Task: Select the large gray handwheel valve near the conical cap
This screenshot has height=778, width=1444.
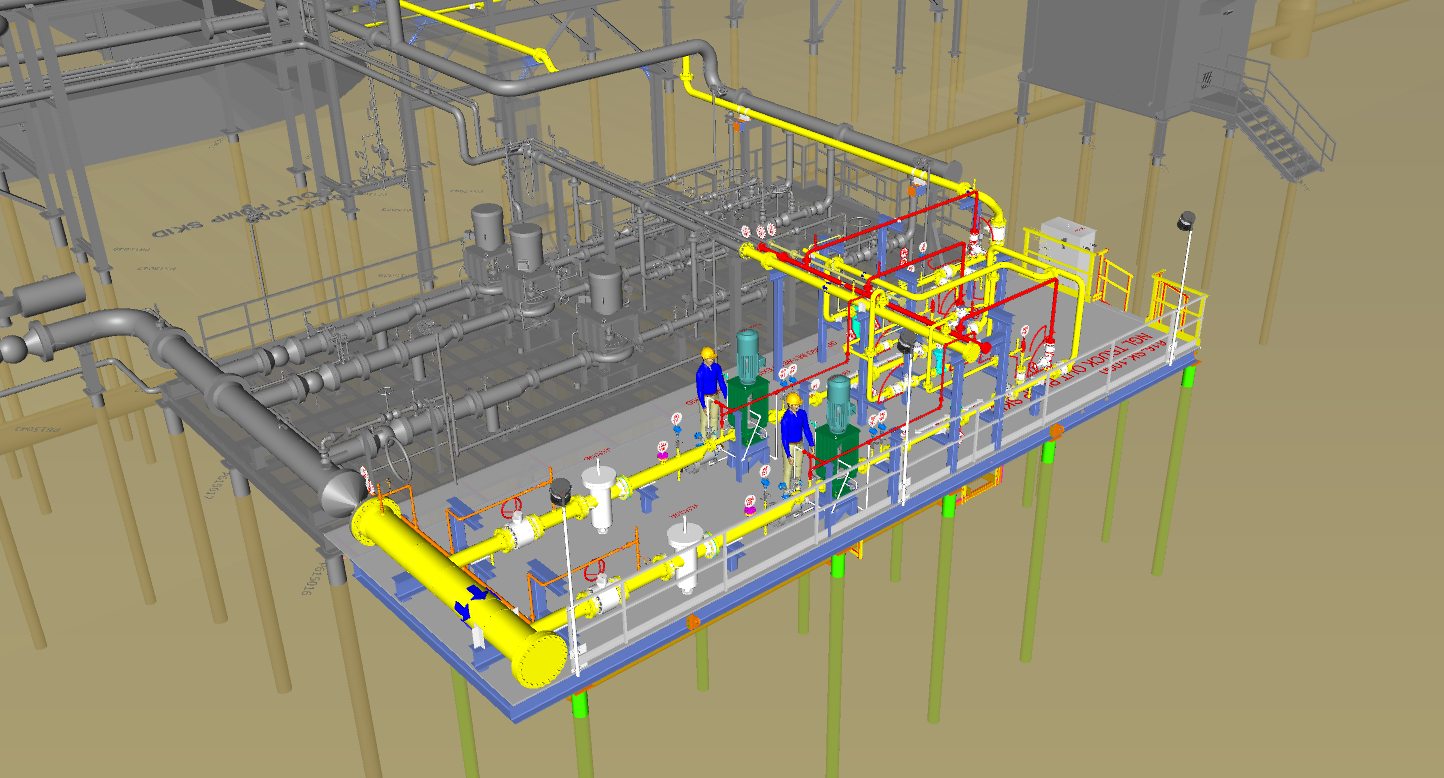Action: 398,460
